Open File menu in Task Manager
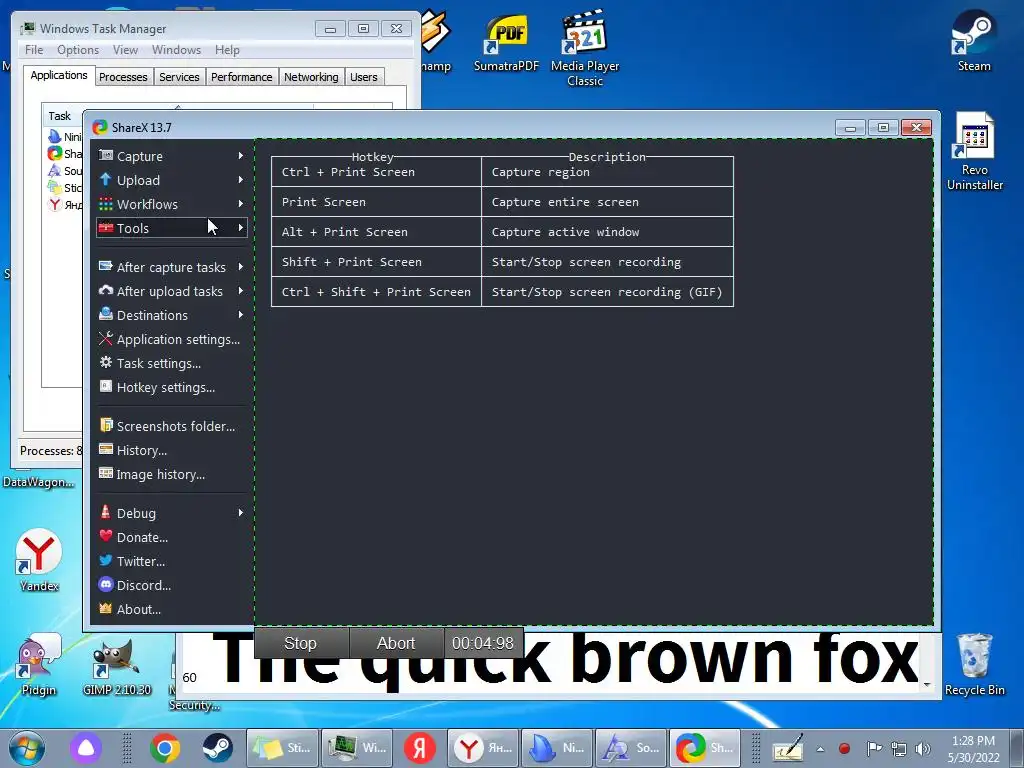1024x768 pixels. tap(34, 50)
